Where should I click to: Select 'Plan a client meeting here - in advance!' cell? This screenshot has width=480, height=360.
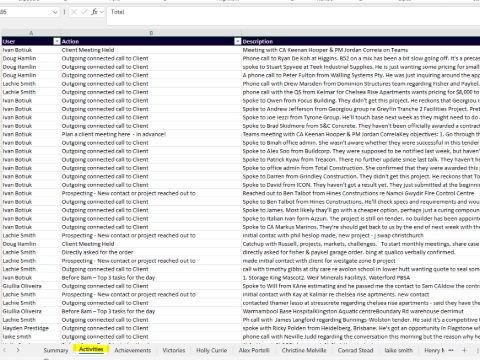[x=151, y=134]
